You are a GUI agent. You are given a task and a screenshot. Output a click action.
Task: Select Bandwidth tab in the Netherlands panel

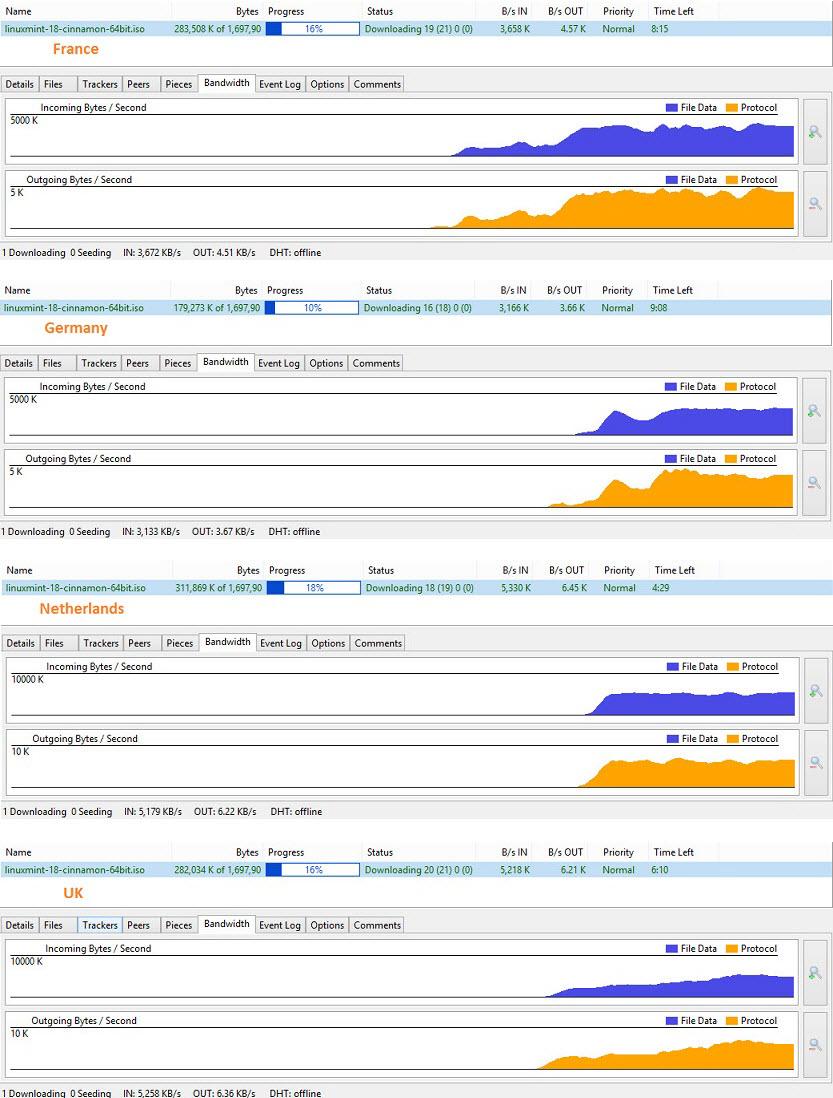(228, 642)
